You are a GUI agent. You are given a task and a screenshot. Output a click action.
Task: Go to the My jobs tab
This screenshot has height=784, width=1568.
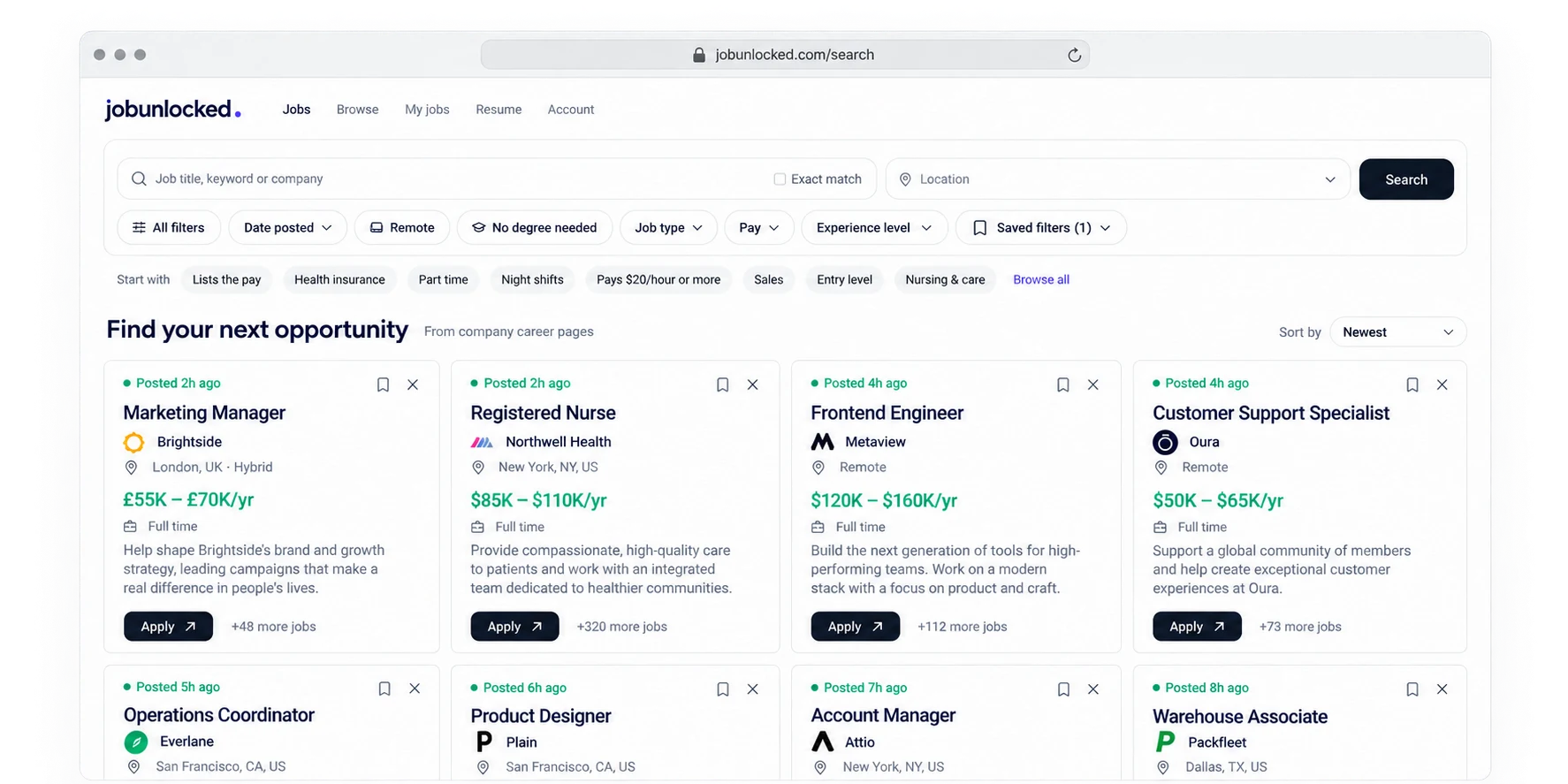point(427,110)
